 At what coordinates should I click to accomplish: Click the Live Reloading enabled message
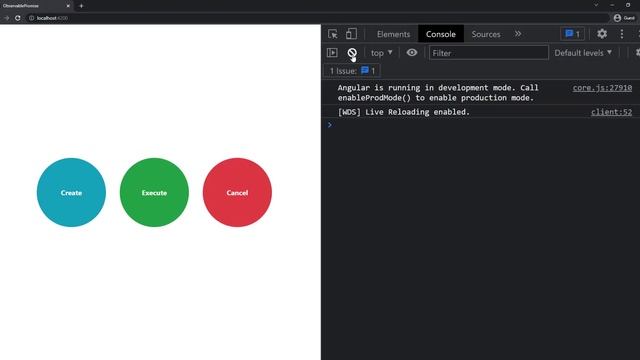tap(404, 112)
